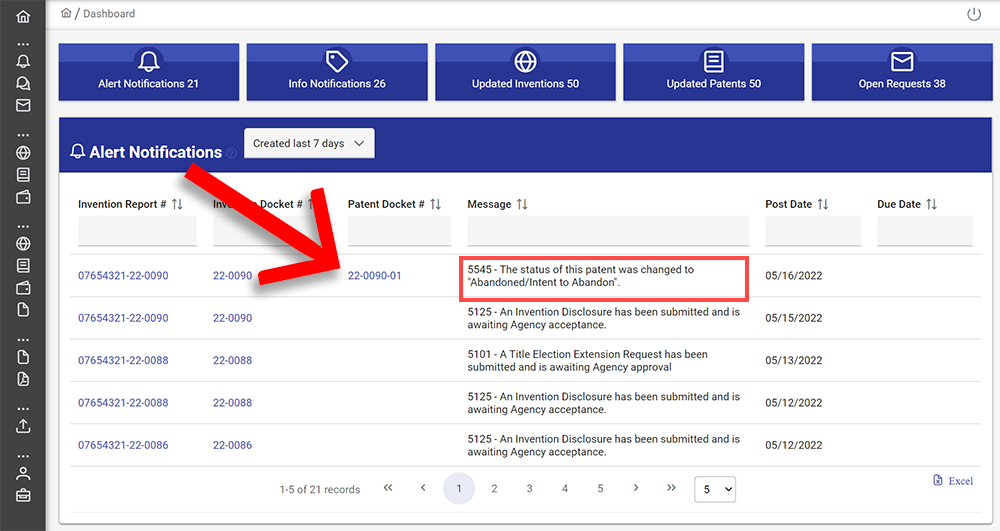Viewport: 1000px width, 531px height.
Task: Export the table using the Excel link
Action: (953, 481)
